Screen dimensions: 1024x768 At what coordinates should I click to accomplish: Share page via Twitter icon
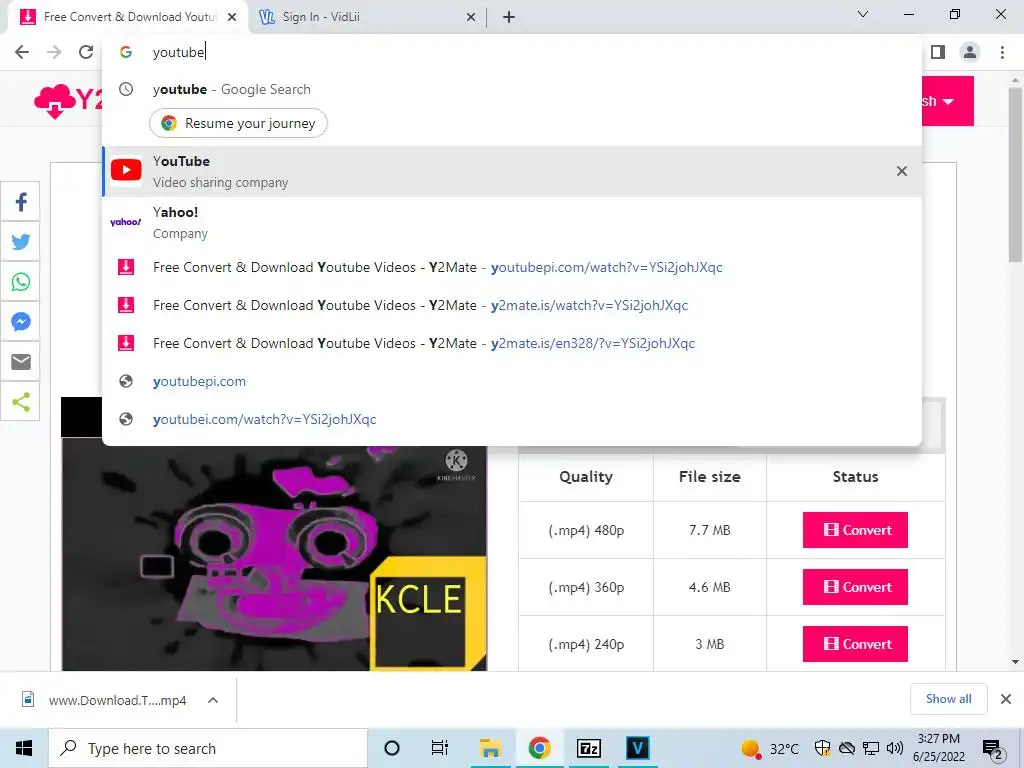(20, 242)
